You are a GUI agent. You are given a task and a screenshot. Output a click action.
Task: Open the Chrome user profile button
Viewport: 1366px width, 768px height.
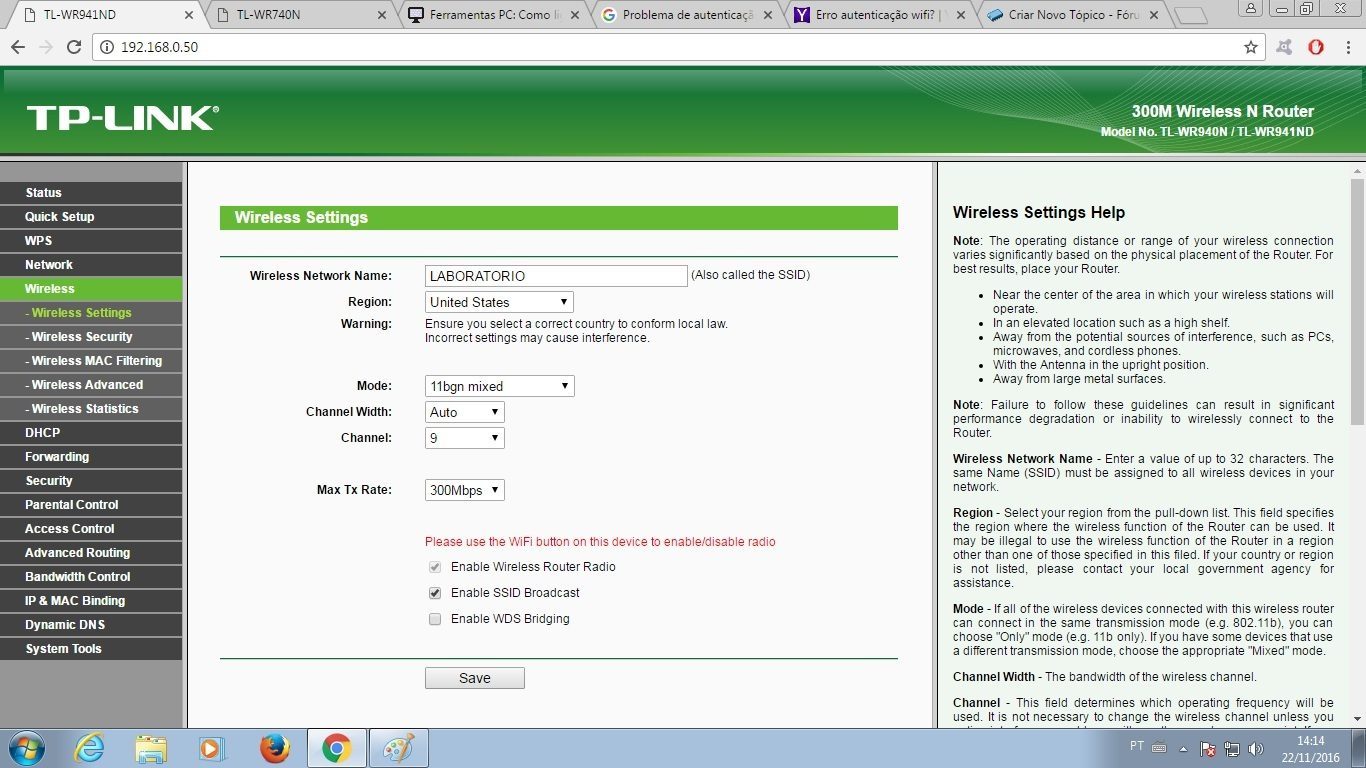(x=1251, y=8)
